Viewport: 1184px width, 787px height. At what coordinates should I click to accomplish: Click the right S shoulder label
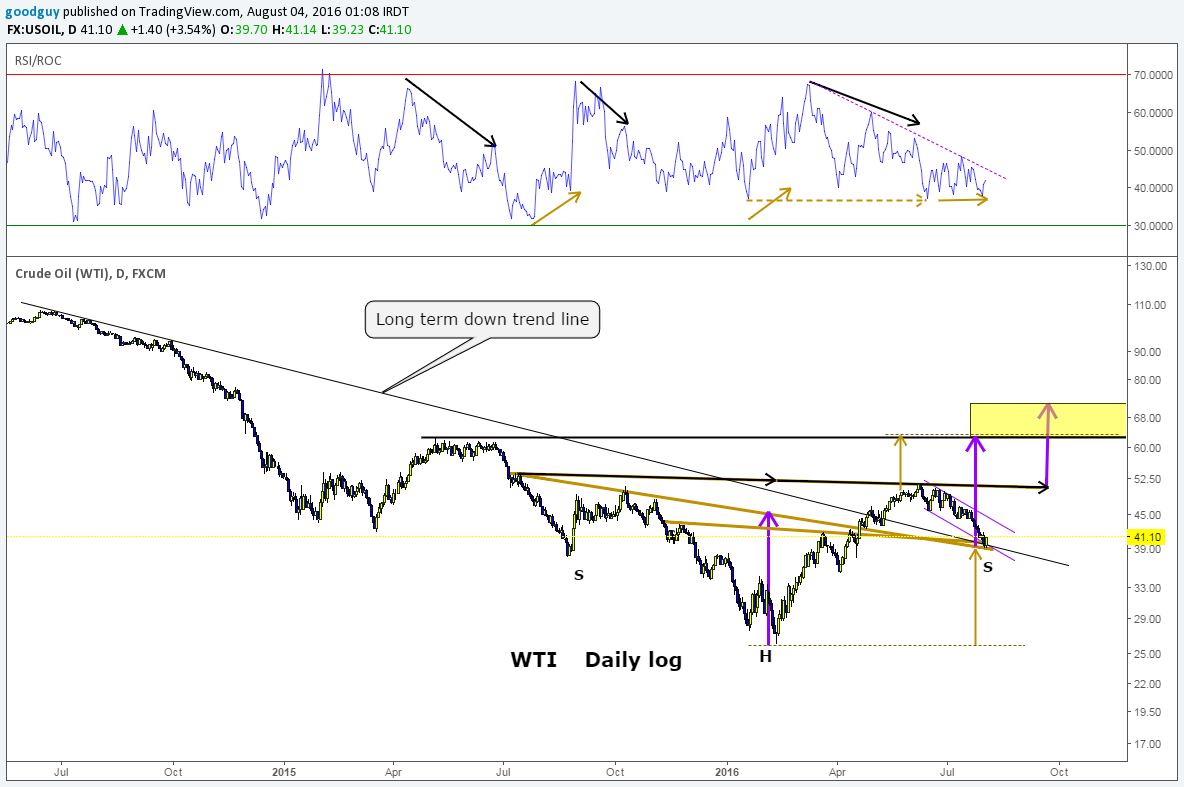point(987,567)
